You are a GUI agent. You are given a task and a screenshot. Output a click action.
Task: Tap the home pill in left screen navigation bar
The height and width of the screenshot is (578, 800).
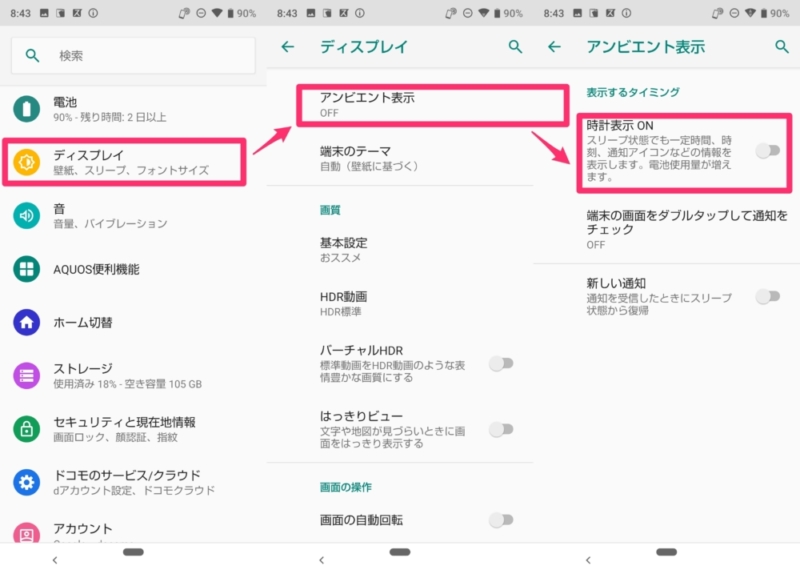pos(133,552)
